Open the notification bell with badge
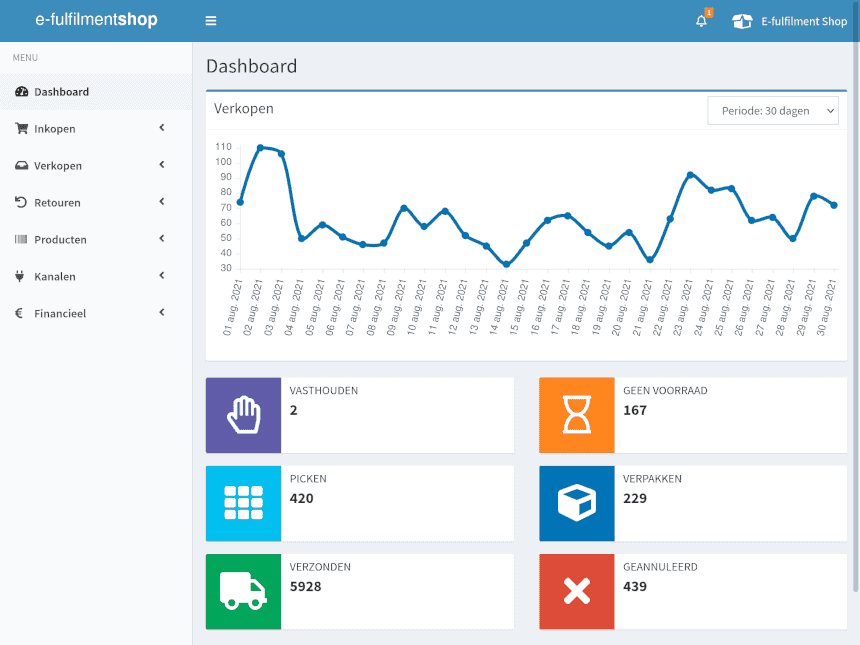This screenshot has width=860, height=645. click(700, 20)
